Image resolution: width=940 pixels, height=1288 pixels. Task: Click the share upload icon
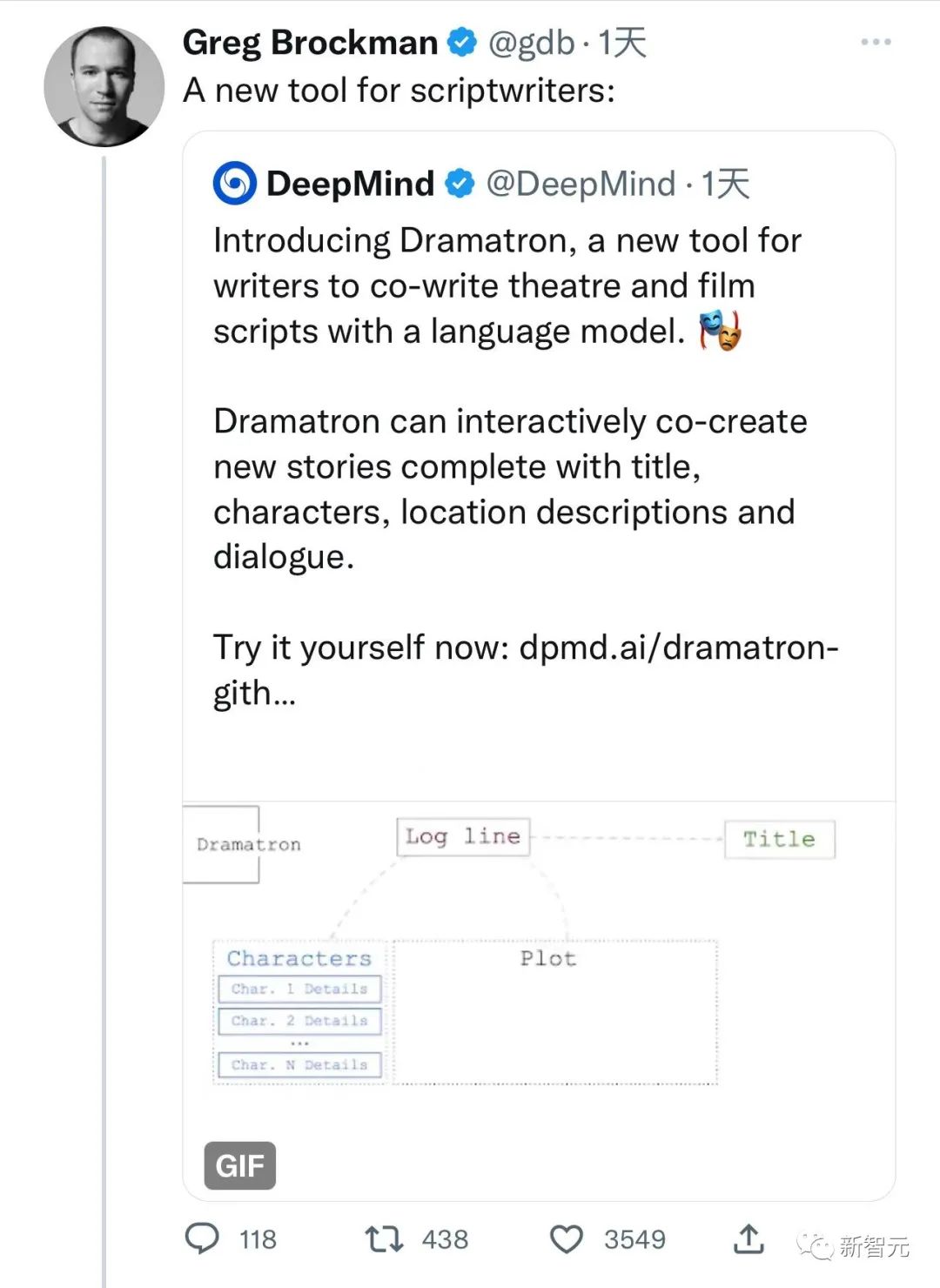click(x=749, y=1238)
